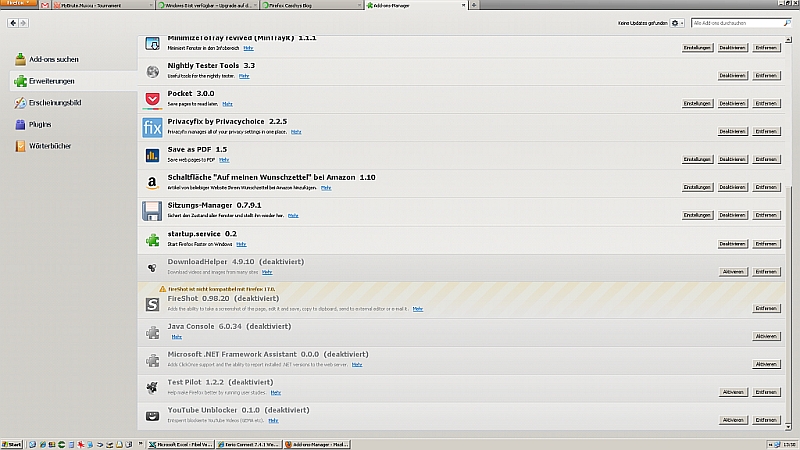Click the forward arrow button
800x450 pixels.
click(23, 23)
